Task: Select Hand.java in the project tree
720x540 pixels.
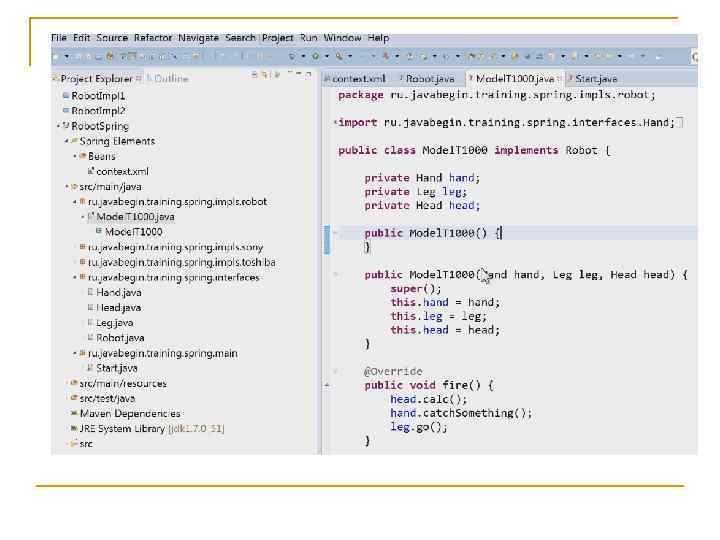Action: [115, 292]
